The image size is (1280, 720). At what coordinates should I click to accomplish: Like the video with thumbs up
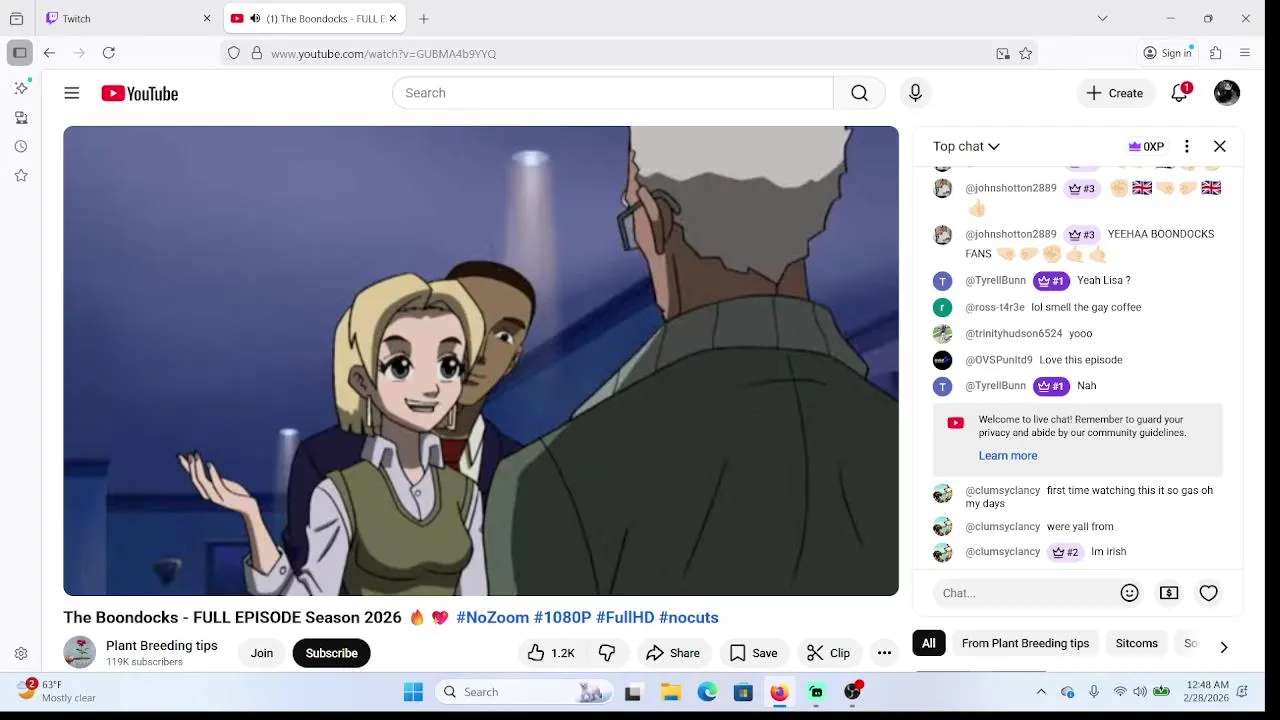tap(551, 653)
